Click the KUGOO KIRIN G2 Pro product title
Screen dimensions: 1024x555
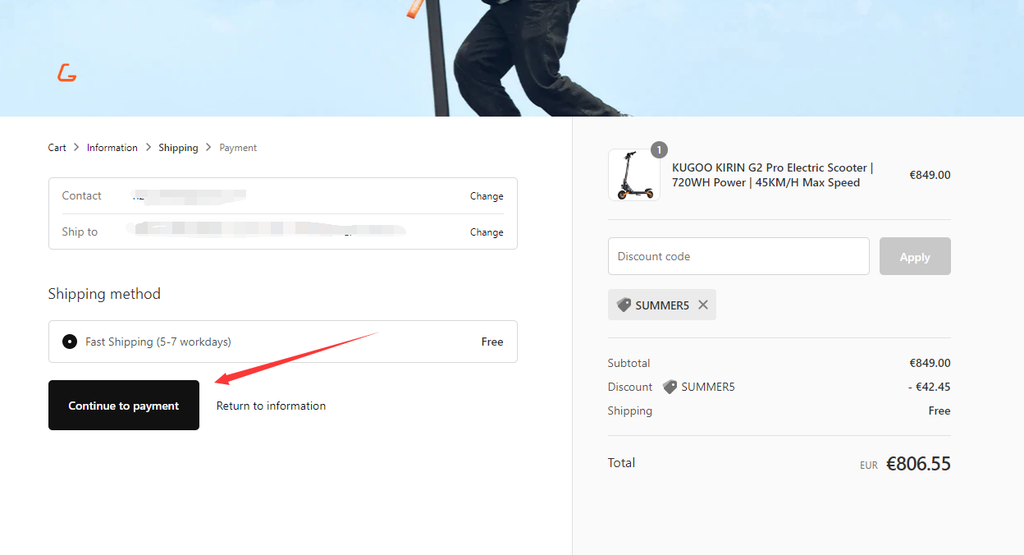(x=773, y=175)
